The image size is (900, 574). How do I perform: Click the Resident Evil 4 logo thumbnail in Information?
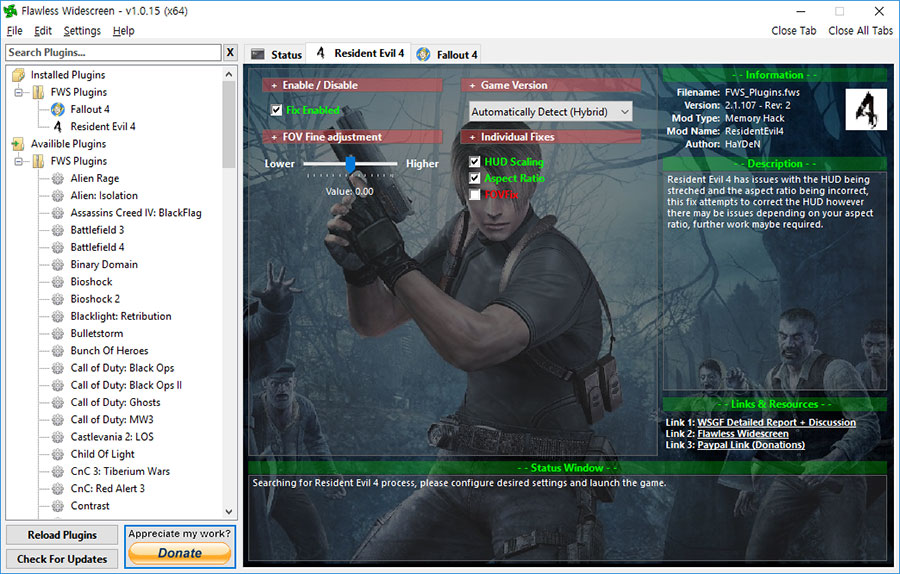[866, 109]
